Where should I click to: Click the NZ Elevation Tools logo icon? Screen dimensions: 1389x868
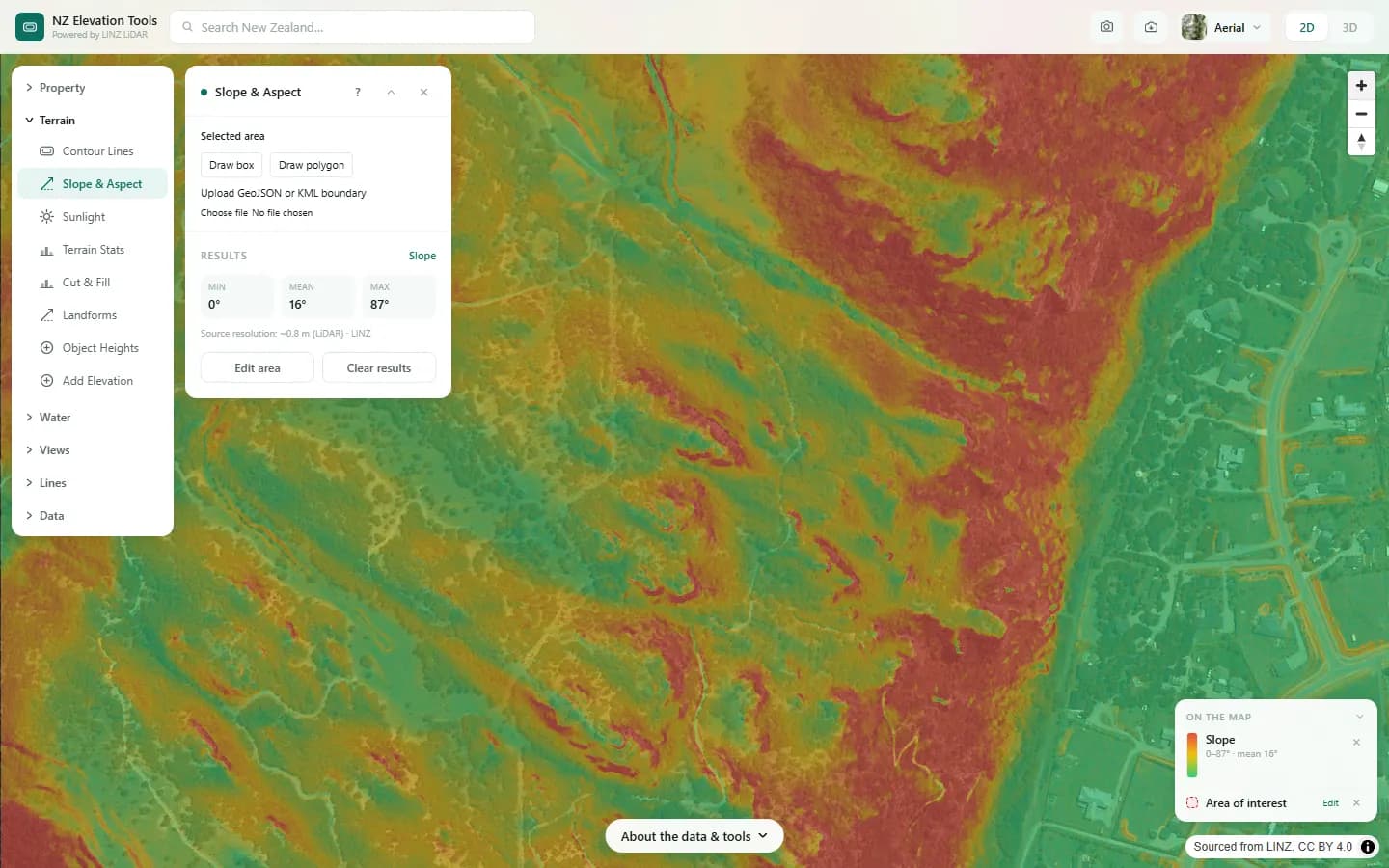(x=30, y=27)
